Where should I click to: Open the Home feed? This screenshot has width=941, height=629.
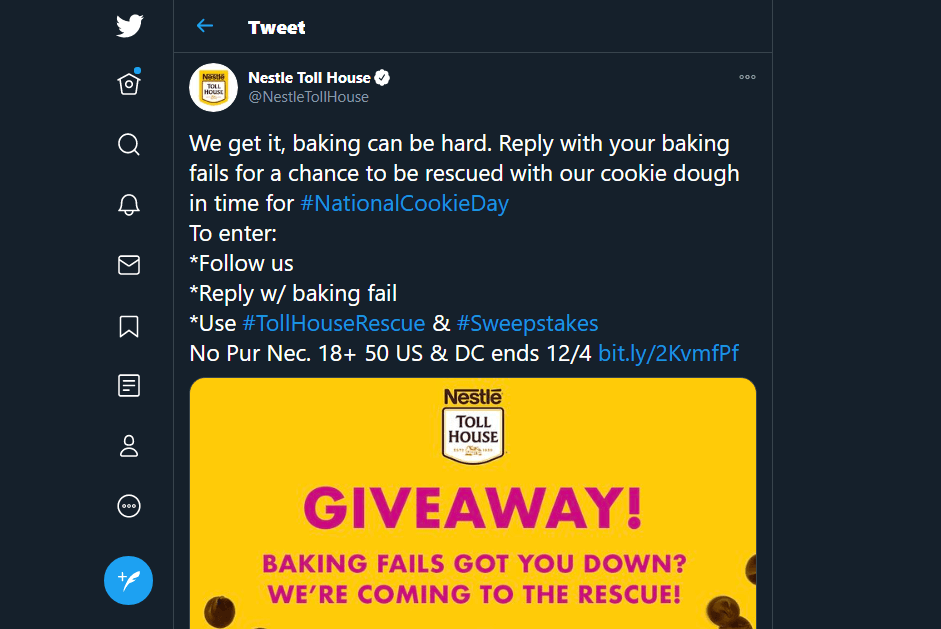129,84
